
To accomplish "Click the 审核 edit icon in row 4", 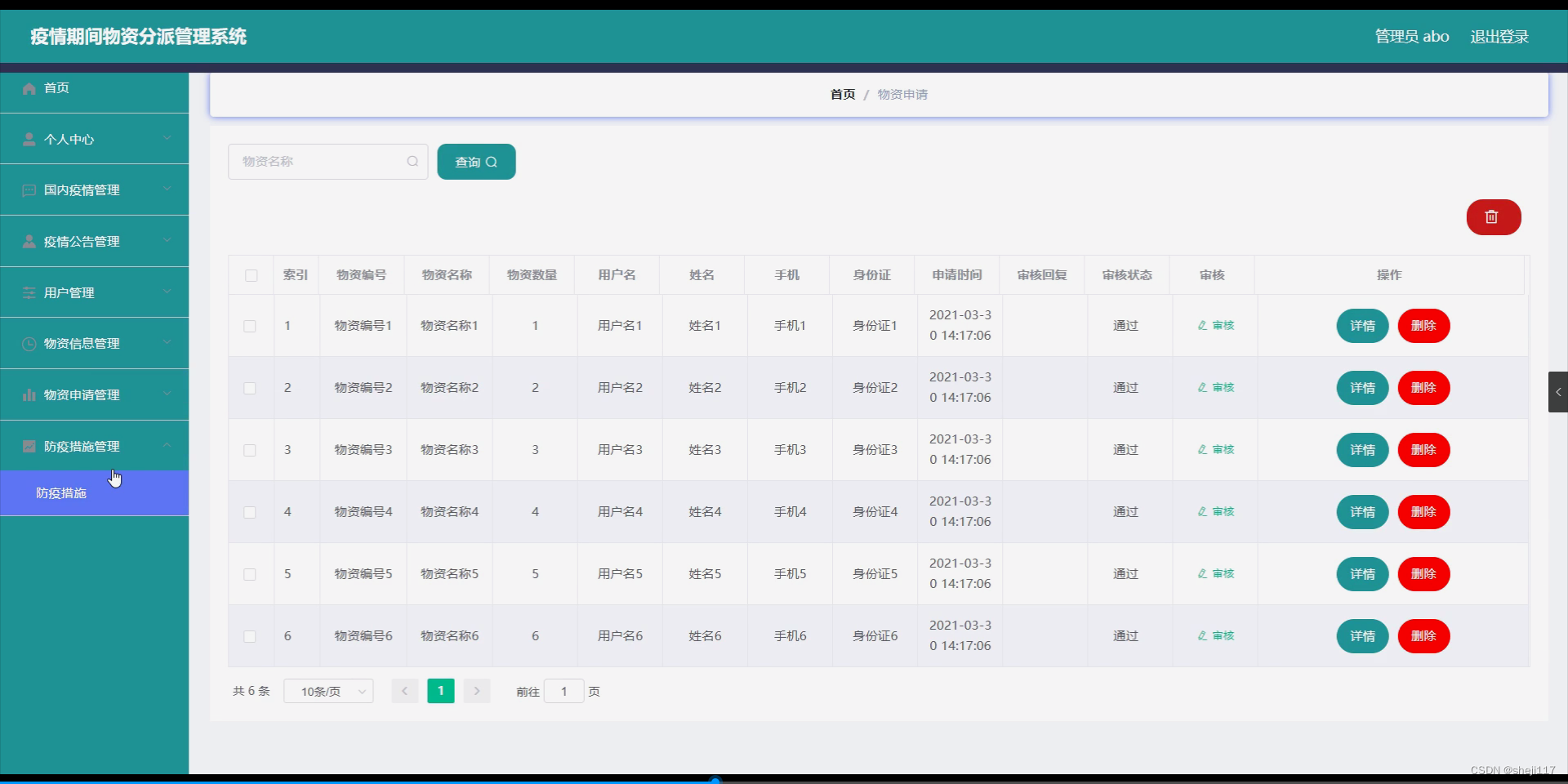I will [x=1202, y=511].
